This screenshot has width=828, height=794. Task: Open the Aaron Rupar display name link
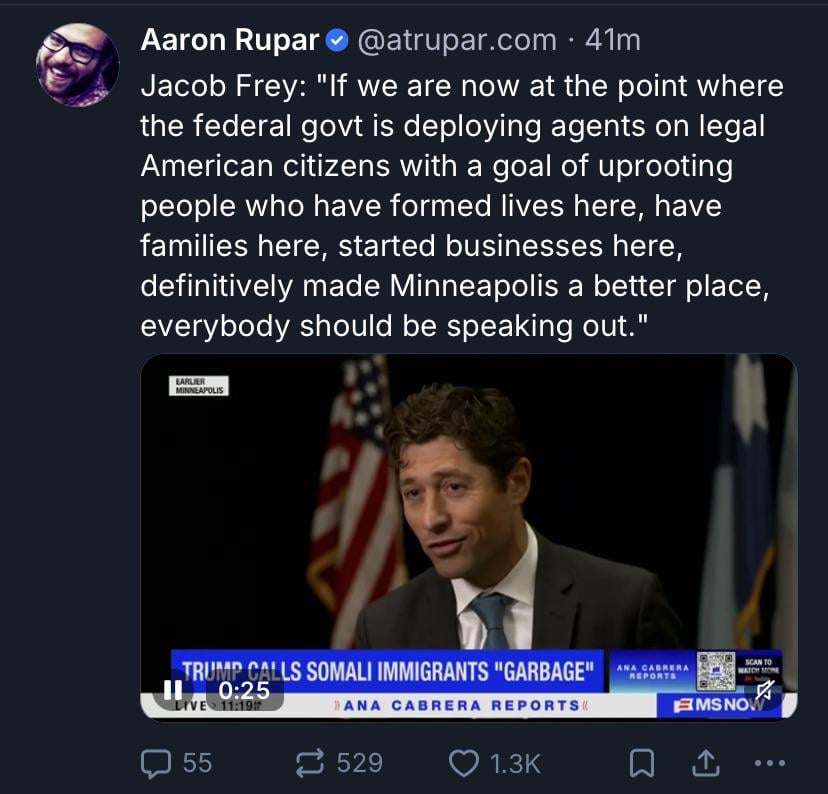click(230, 40)
